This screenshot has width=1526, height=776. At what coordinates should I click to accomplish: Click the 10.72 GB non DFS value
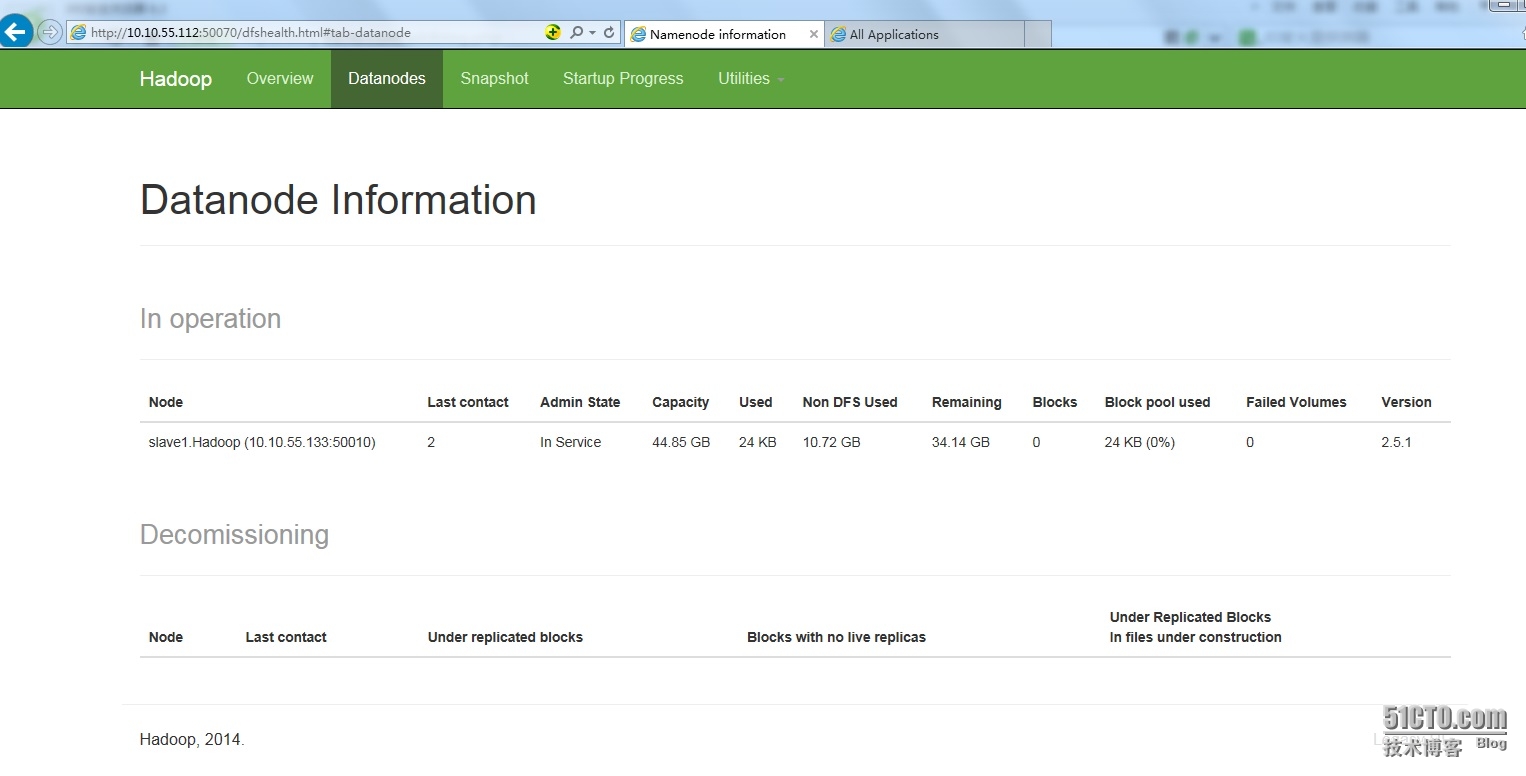click(x=831, y=442)
